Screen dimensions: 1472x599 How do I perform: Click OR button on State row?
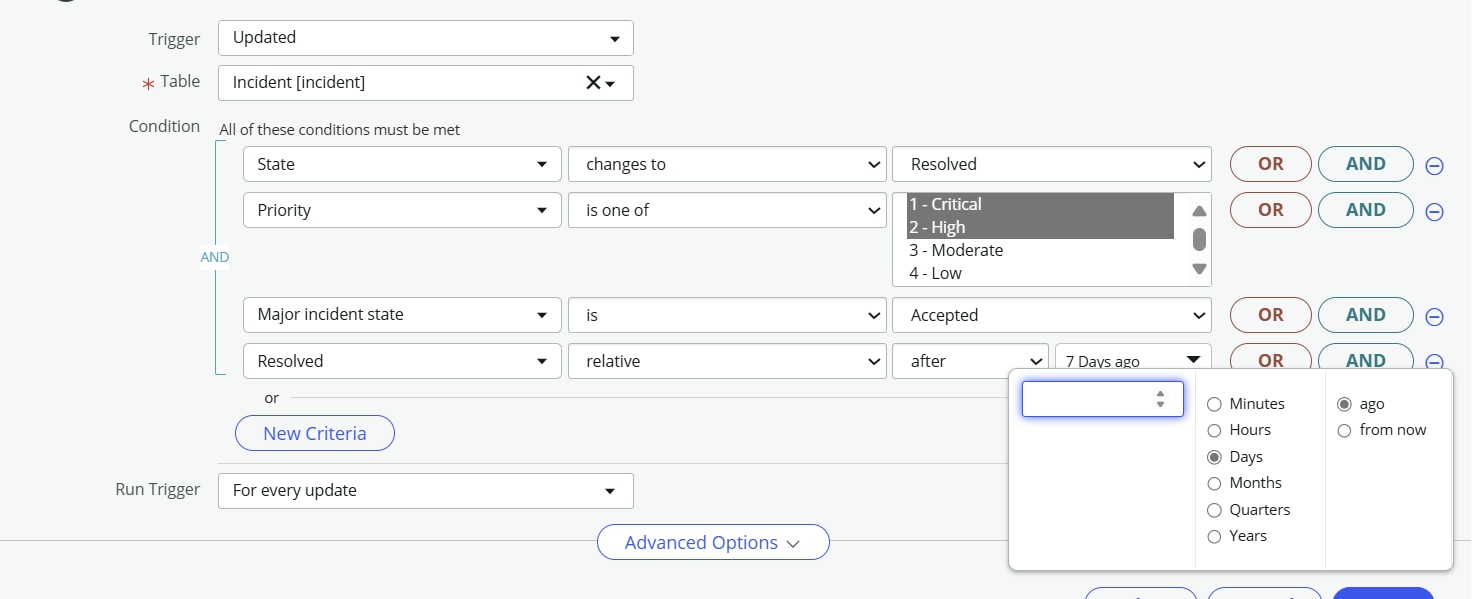(x=1270, y=164)
